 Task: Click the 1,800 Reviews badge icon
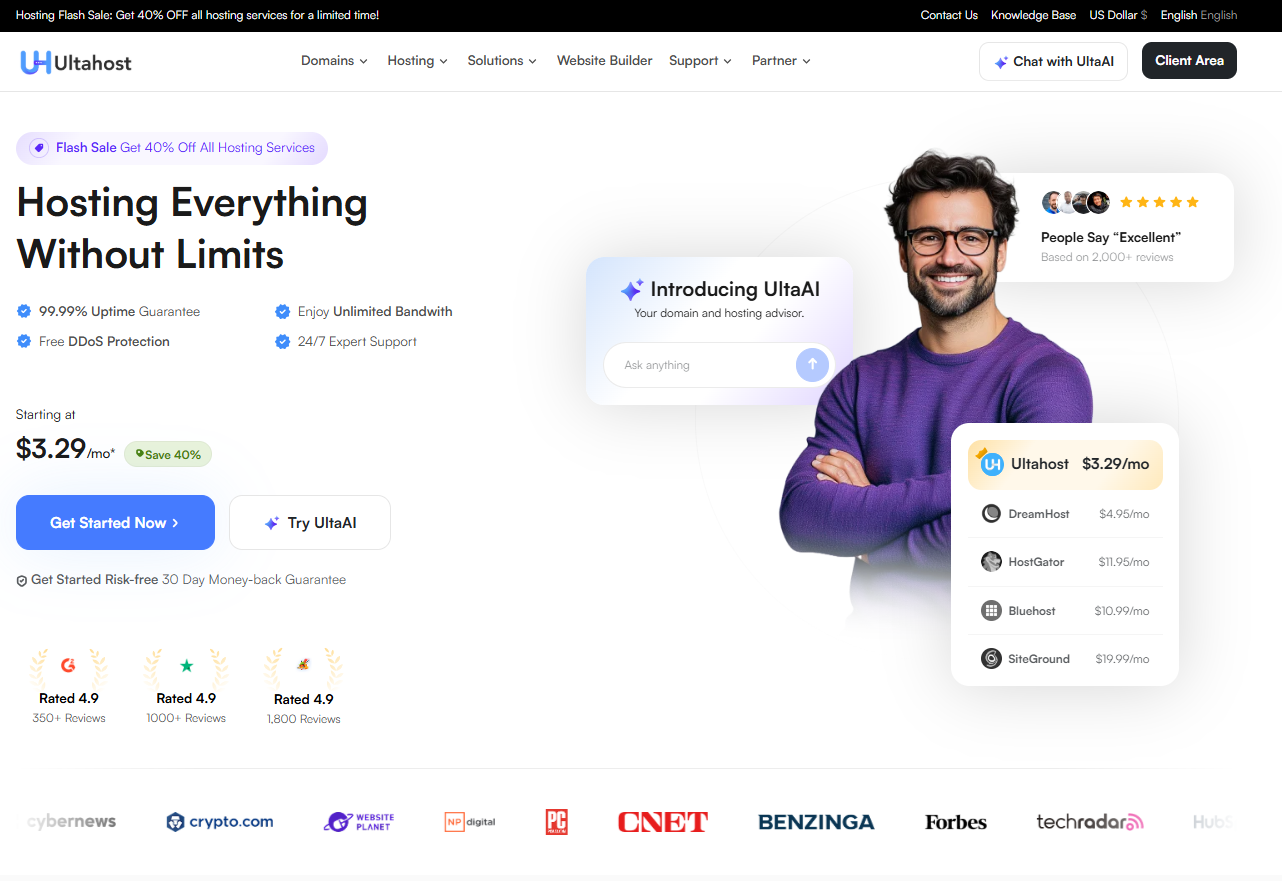303,665
